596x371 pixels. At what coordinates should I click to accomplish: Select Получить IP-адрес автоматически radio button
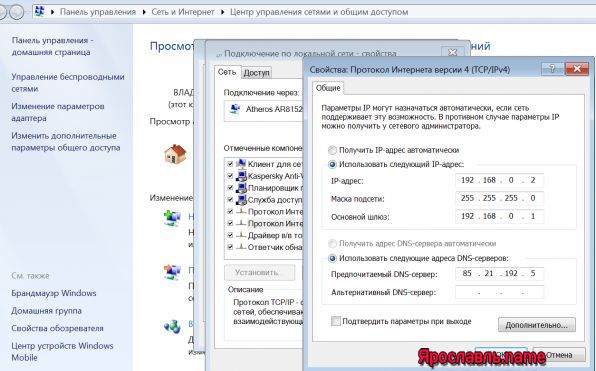[x=332, y=150]
